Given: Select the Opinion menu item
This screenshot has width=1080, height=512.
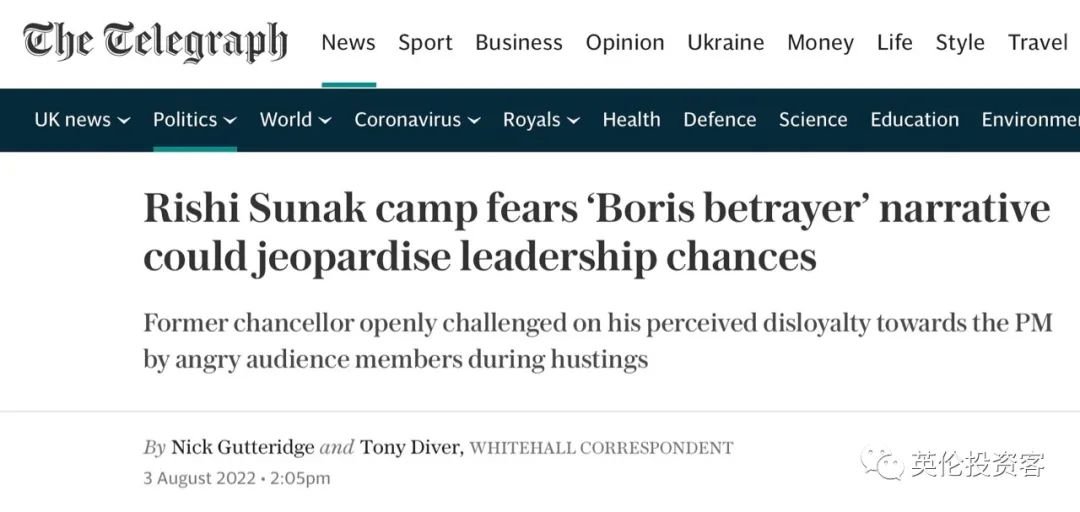Looking at the screenshot, I should point(625,43).
